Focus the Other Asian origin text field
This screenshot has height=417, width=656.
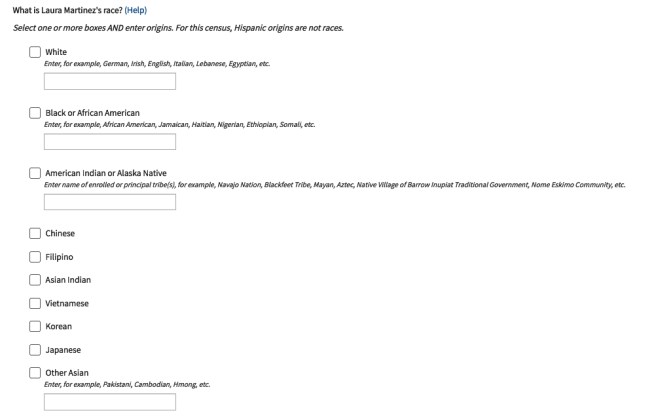tap(110, 402)
